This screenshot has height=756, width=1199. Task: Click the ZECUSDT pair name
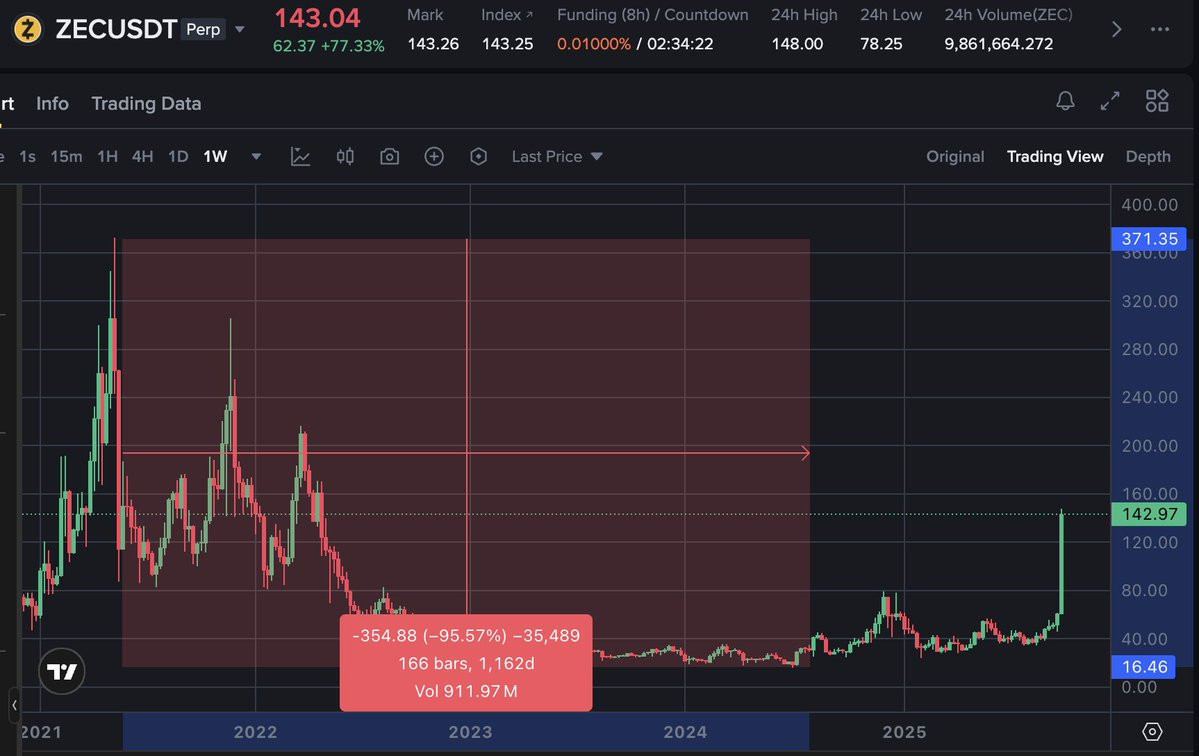tap(116, 30)
